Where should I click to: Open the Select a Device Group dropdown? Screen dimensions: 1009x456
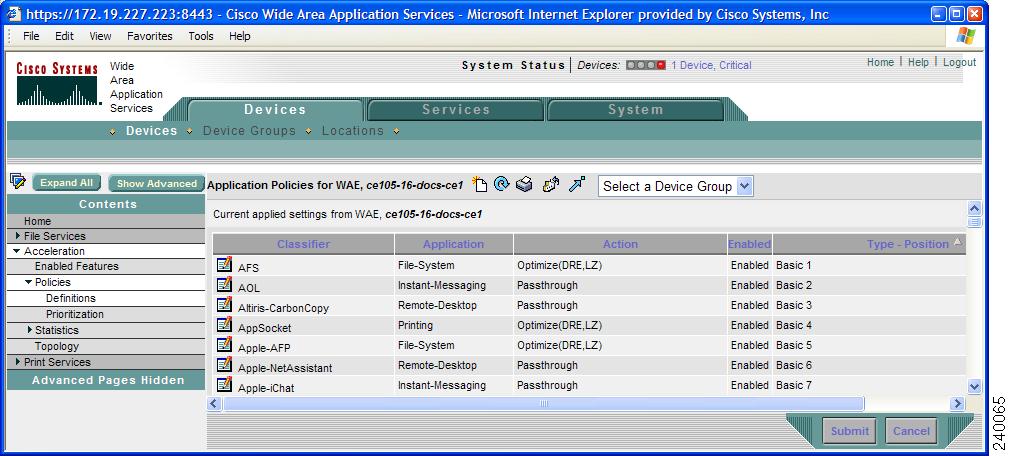676,187
